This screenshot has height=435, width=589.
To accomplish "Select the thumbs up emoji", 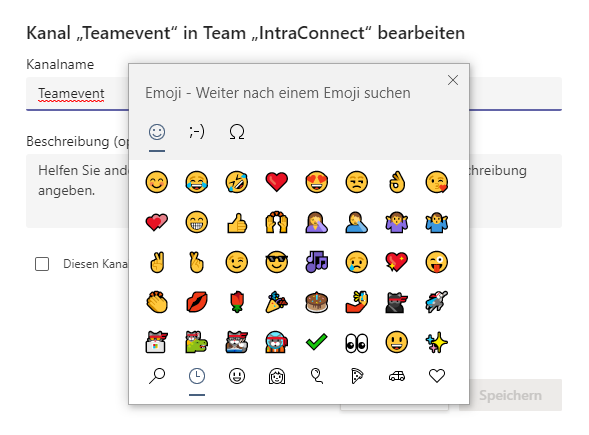I will click(x=237, y=222).
